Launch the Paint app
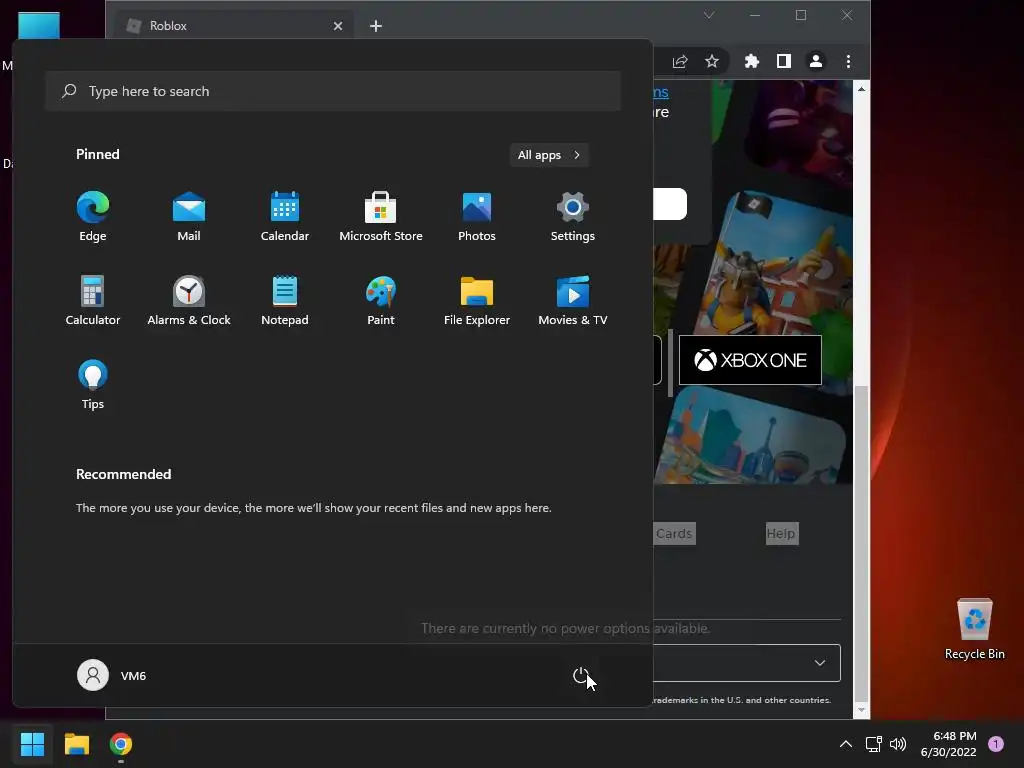Screen dimensions: 1024x768 click(381, 301)
